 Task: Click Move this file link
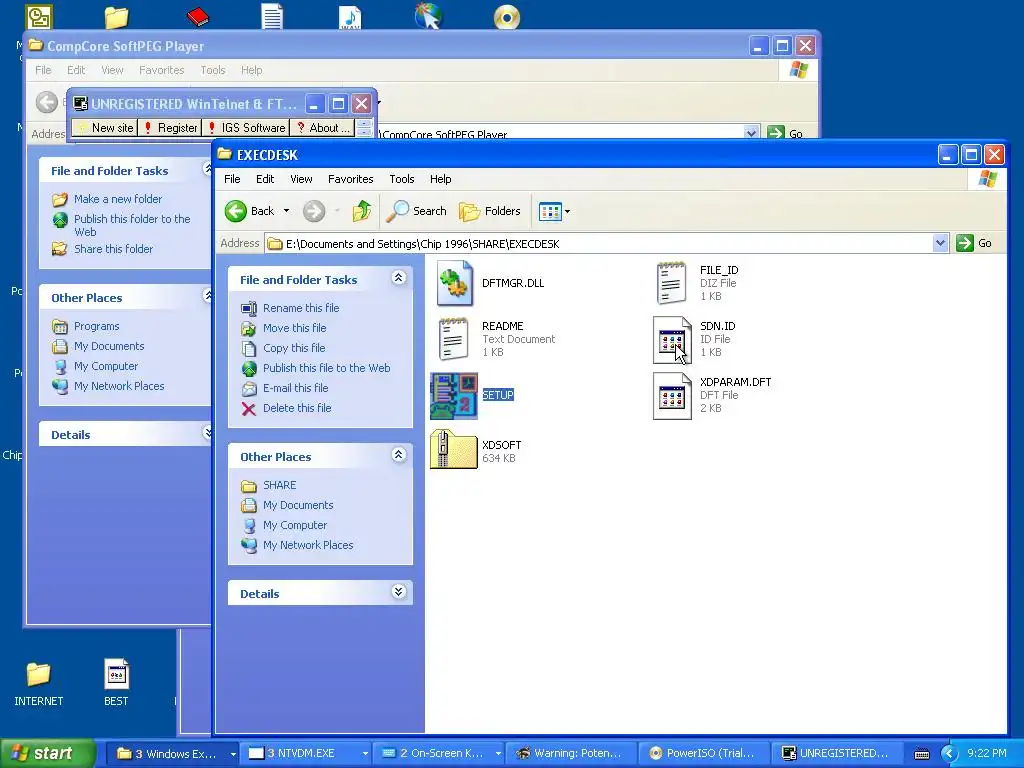click(x=295, y=328)
